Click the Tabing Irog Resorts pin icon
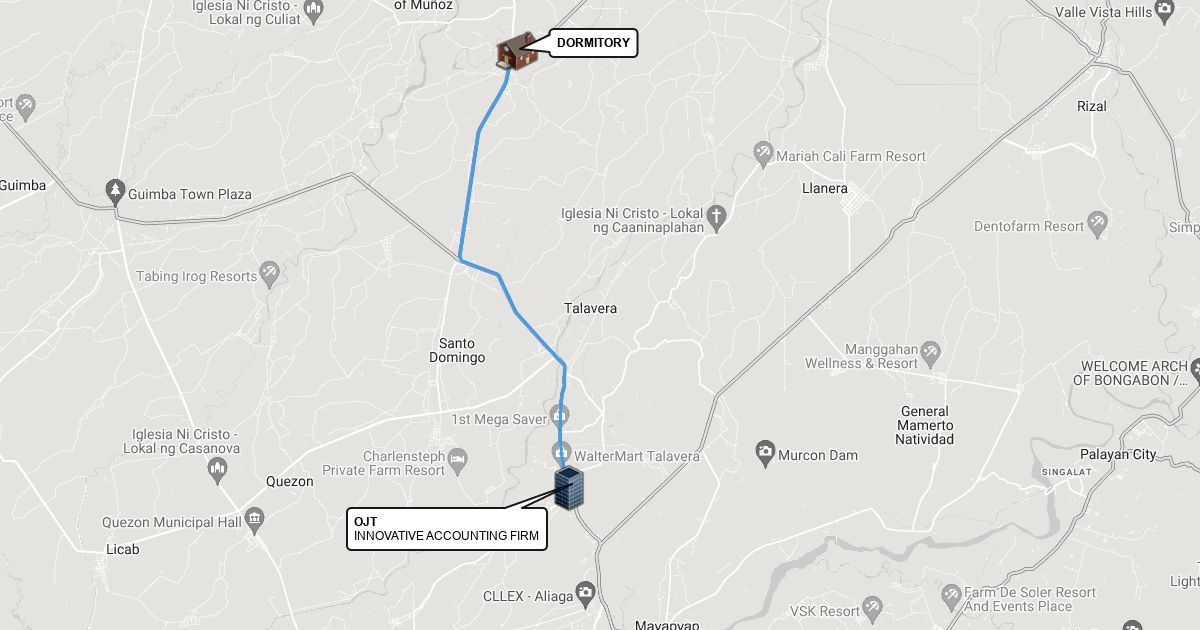 [269, 273]
